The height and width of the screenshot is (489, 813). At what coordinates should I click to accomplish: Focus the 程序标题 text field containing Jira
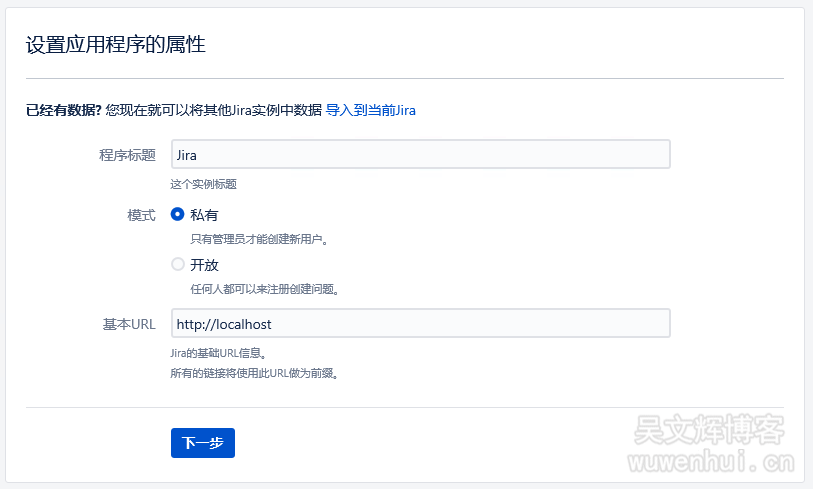420,155
